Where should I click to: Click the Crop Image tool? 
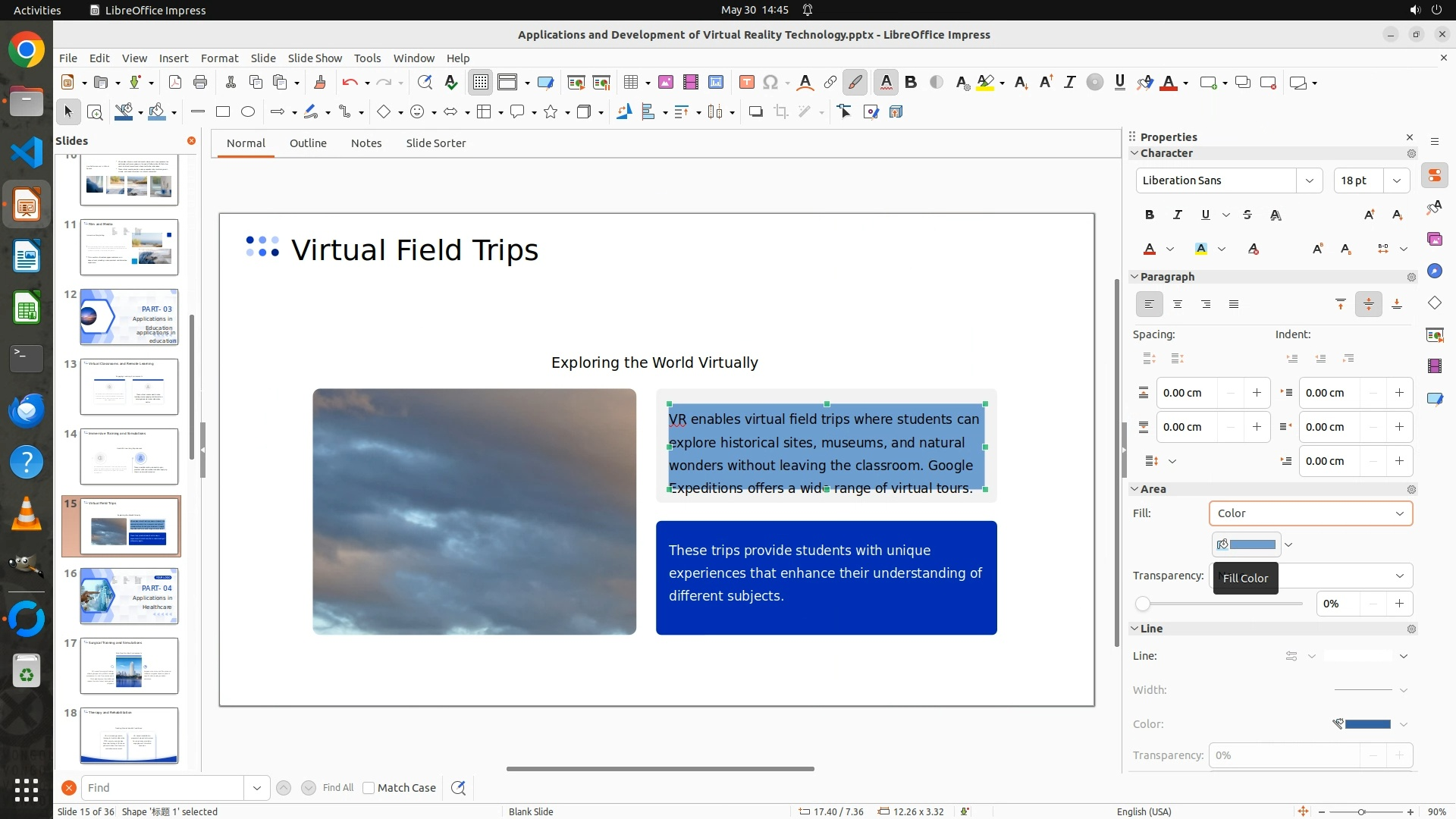point(780,112)
